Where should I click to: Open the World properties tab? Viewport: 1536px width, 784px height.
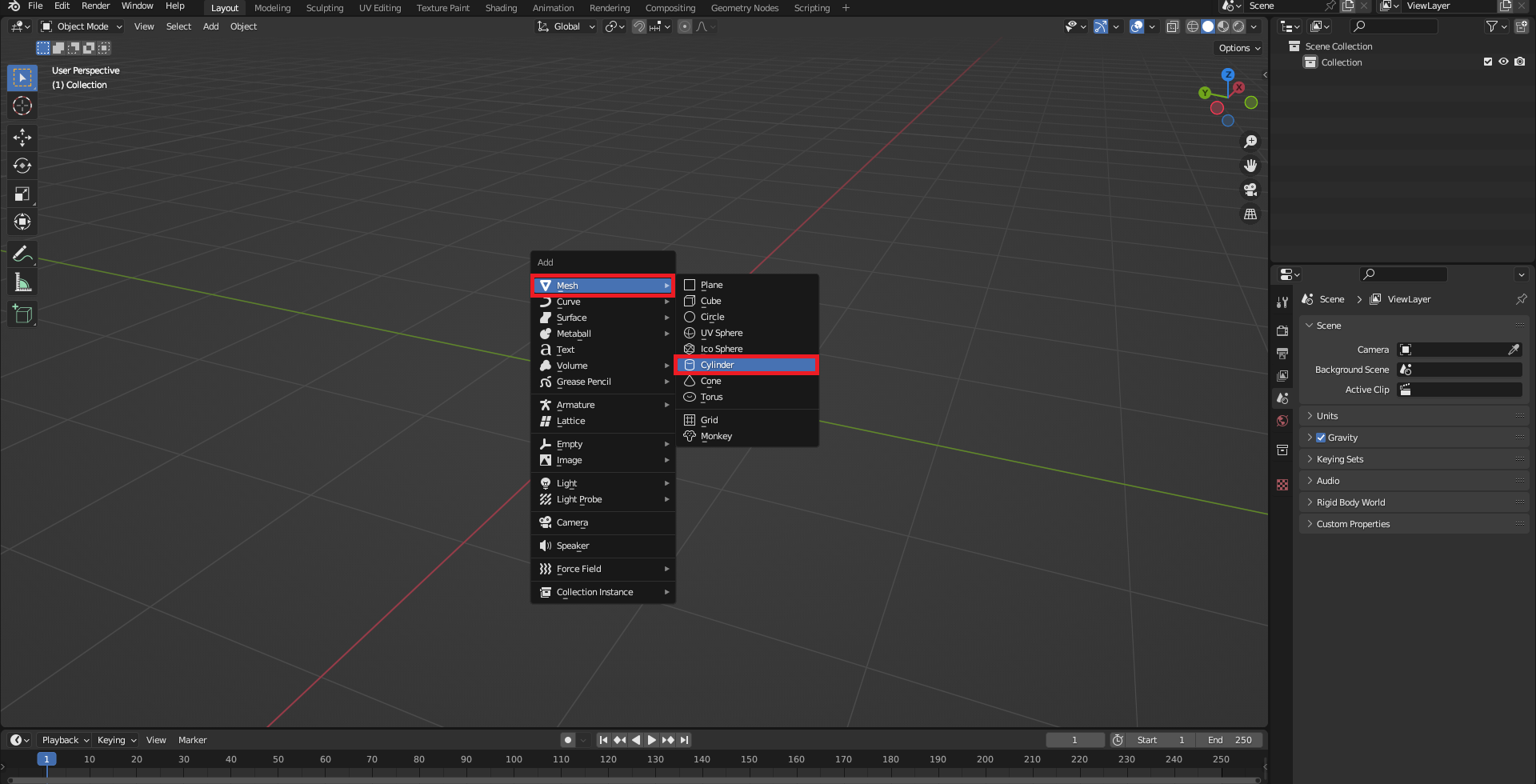[x=1282, y=421]
